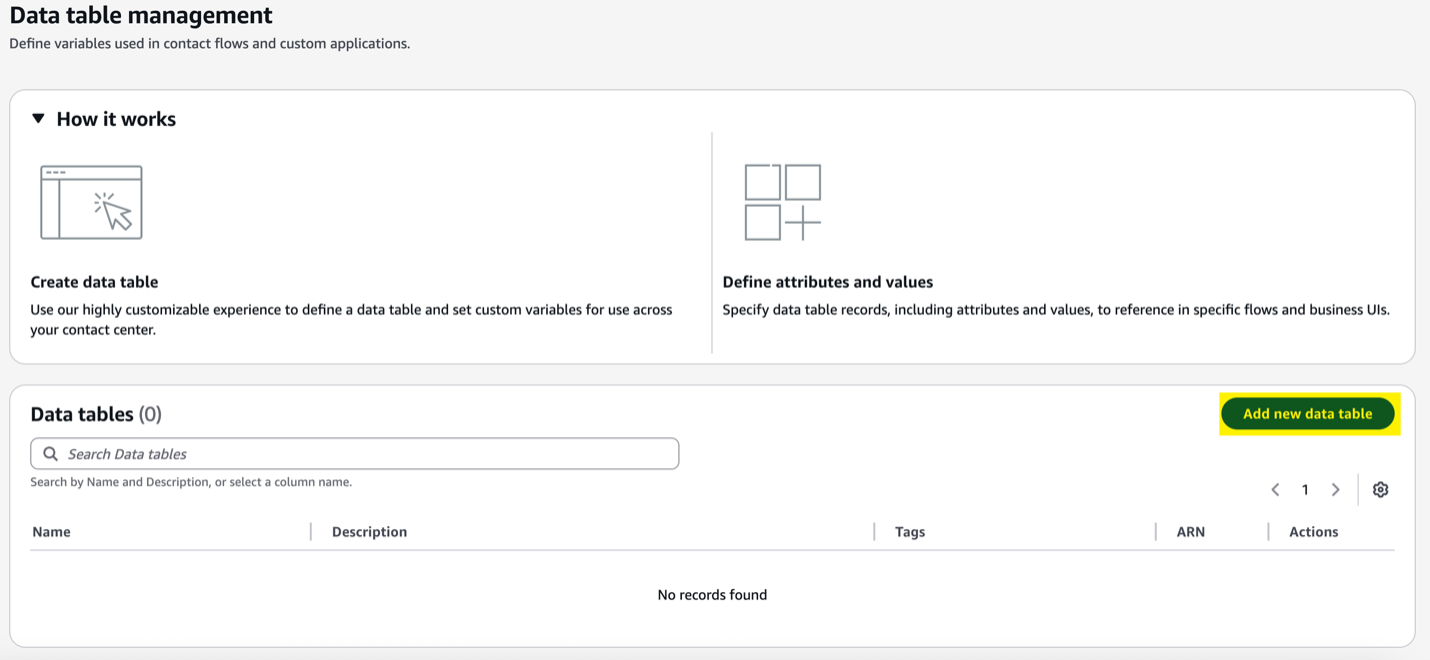The image size is (1430, 660).
Task: Click the search magnifier icon
Action: point(50,453)
